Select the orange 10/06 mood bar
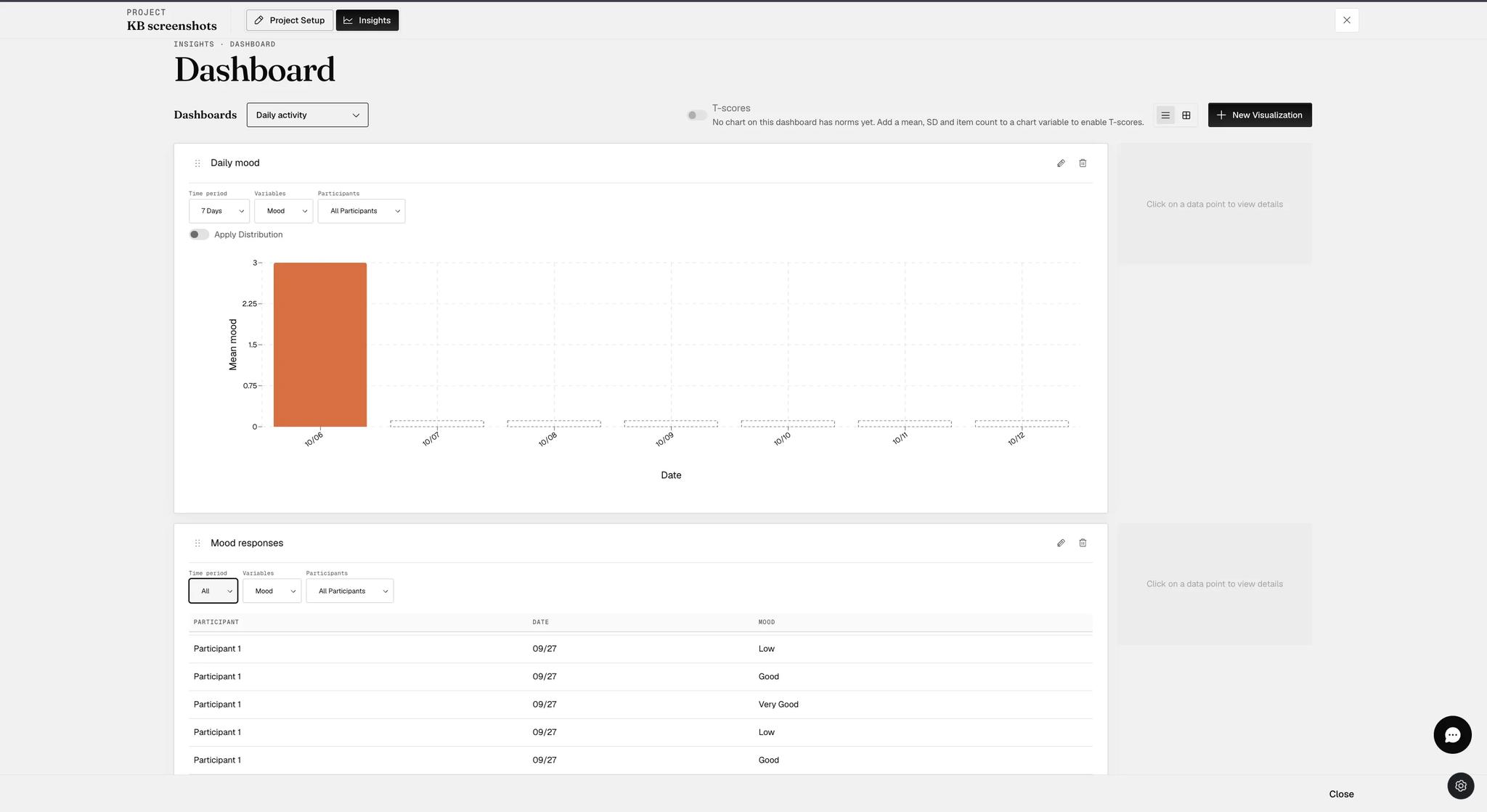This screenshot has width=1487, height=812. [x=320, y=345]
